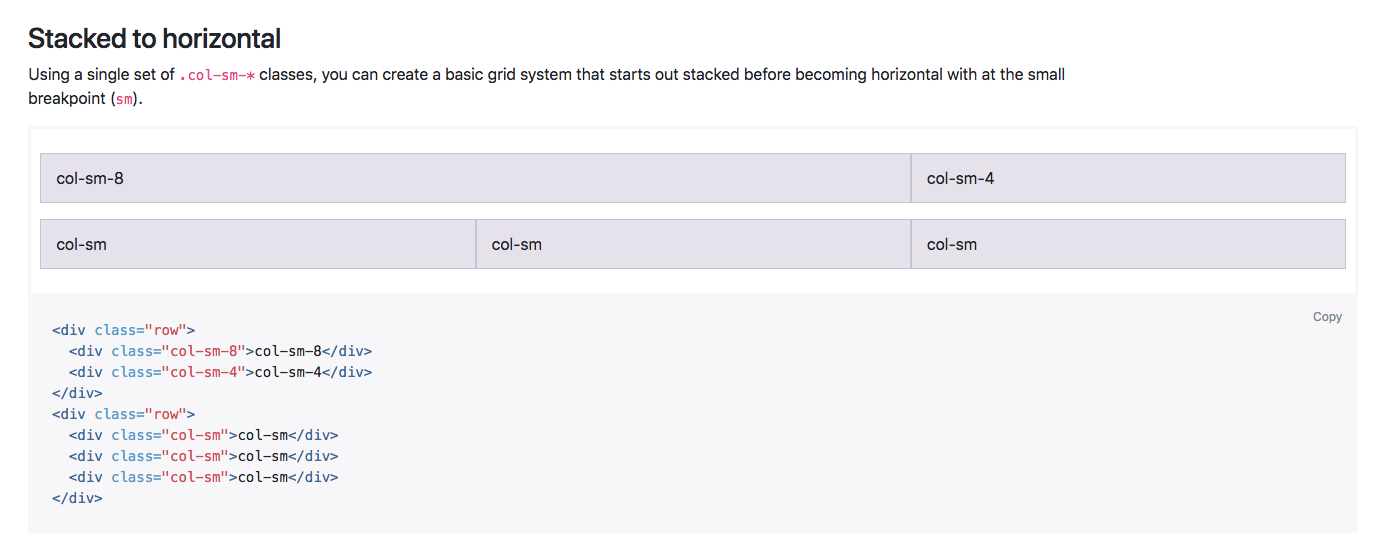The height and width of the screenshot is (546, 1377).
Task: Click the first closing div tag in code
Action: (77, 393)
